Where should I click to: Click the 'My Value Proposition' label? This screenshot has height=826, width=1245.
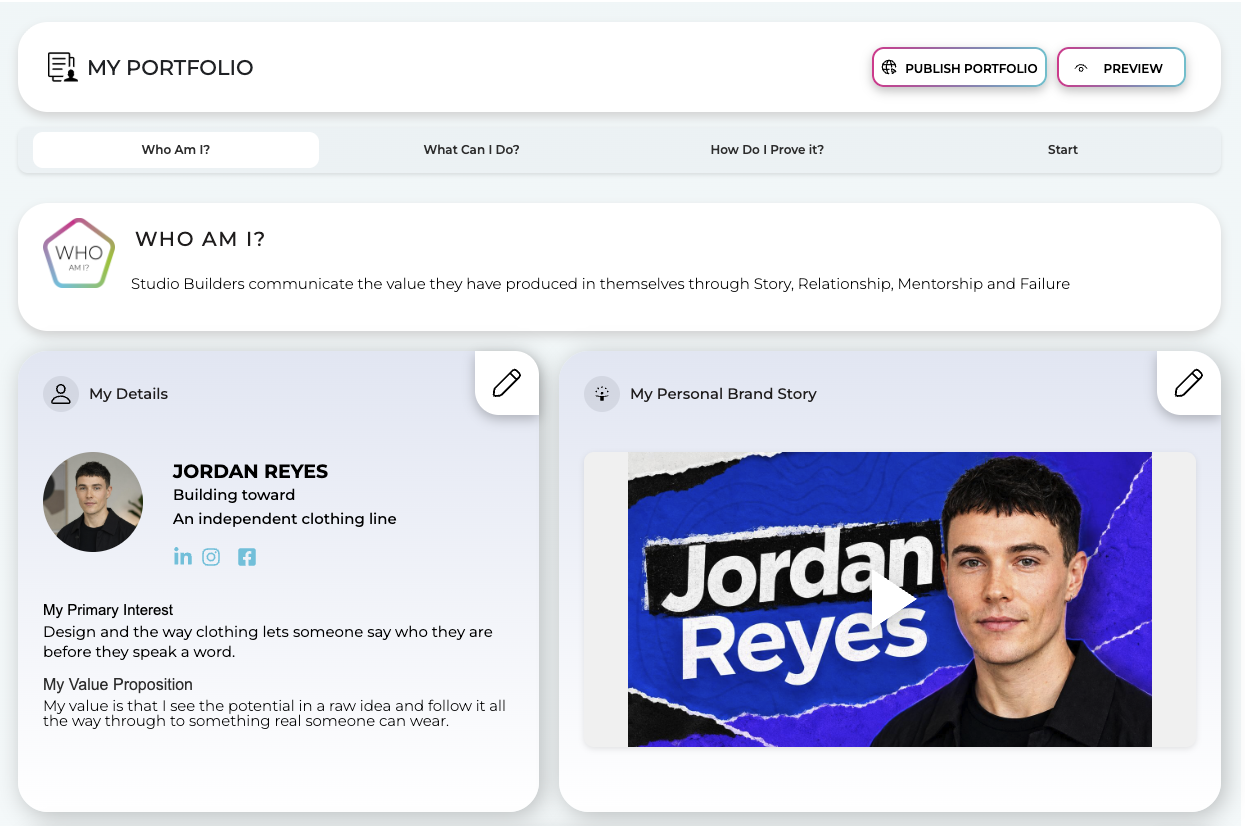[x=118, y=685]
